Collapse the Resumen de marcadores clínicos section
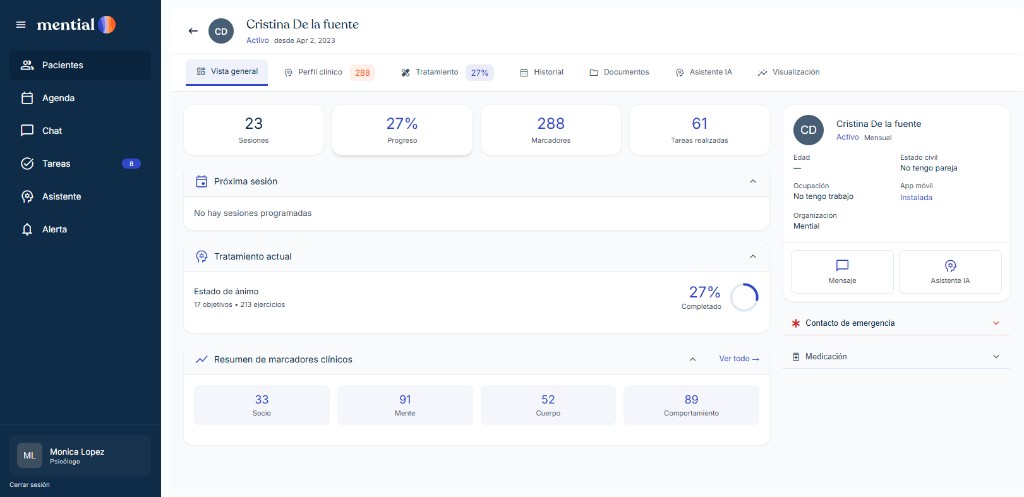 pos(692,359)
